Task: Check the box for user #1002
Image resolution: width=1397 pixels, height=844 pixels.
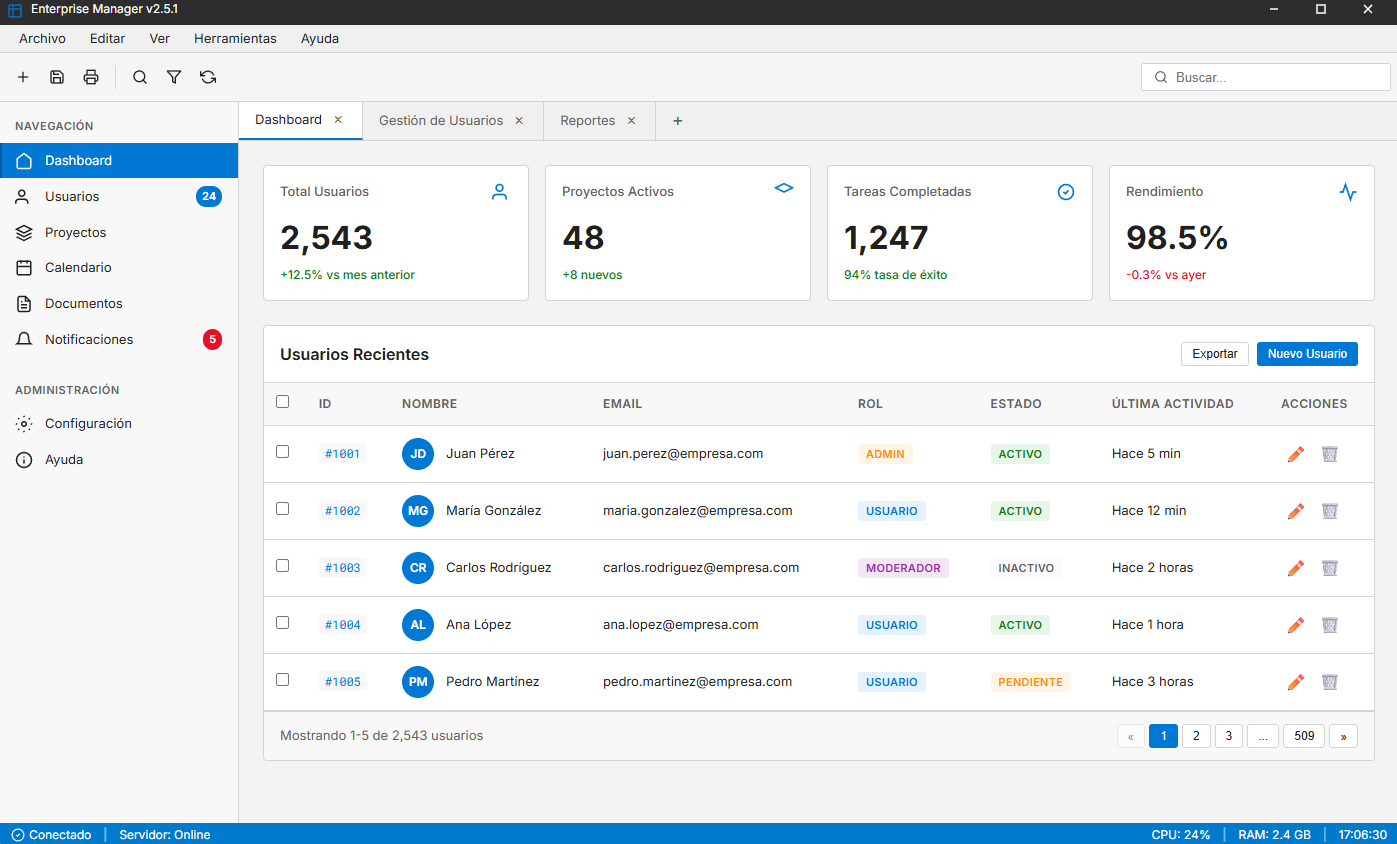Action: point(282,509)
